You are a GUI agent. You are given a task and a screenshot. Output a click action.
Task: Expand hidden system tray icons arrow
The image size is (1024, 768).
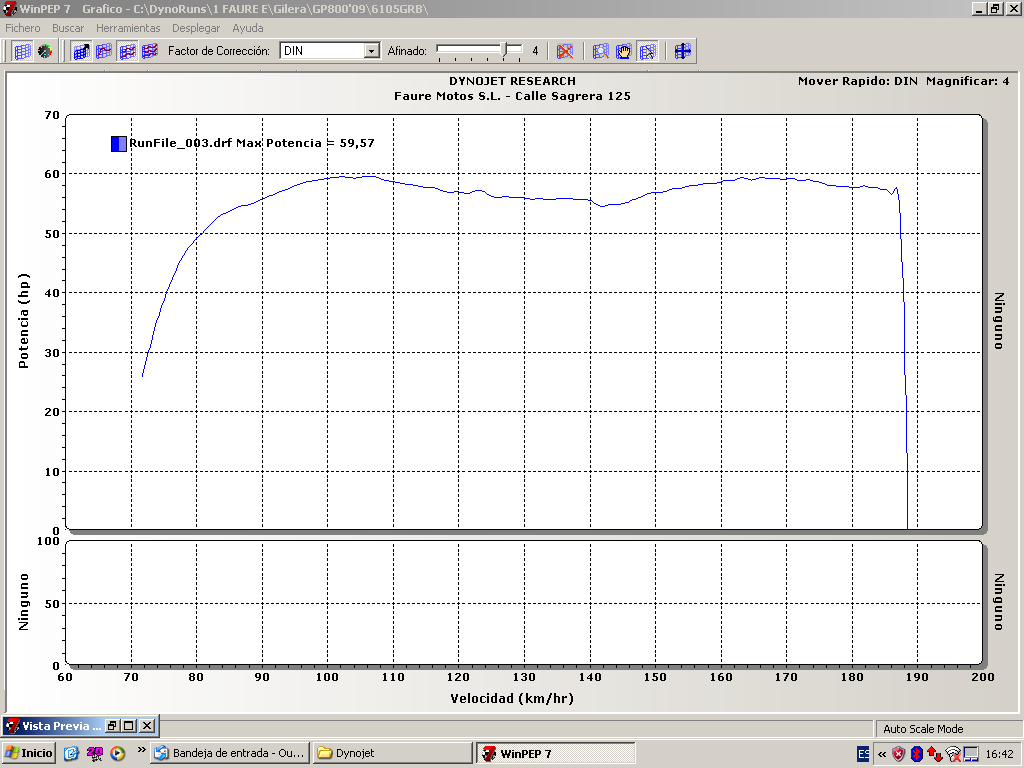[882, 753]
